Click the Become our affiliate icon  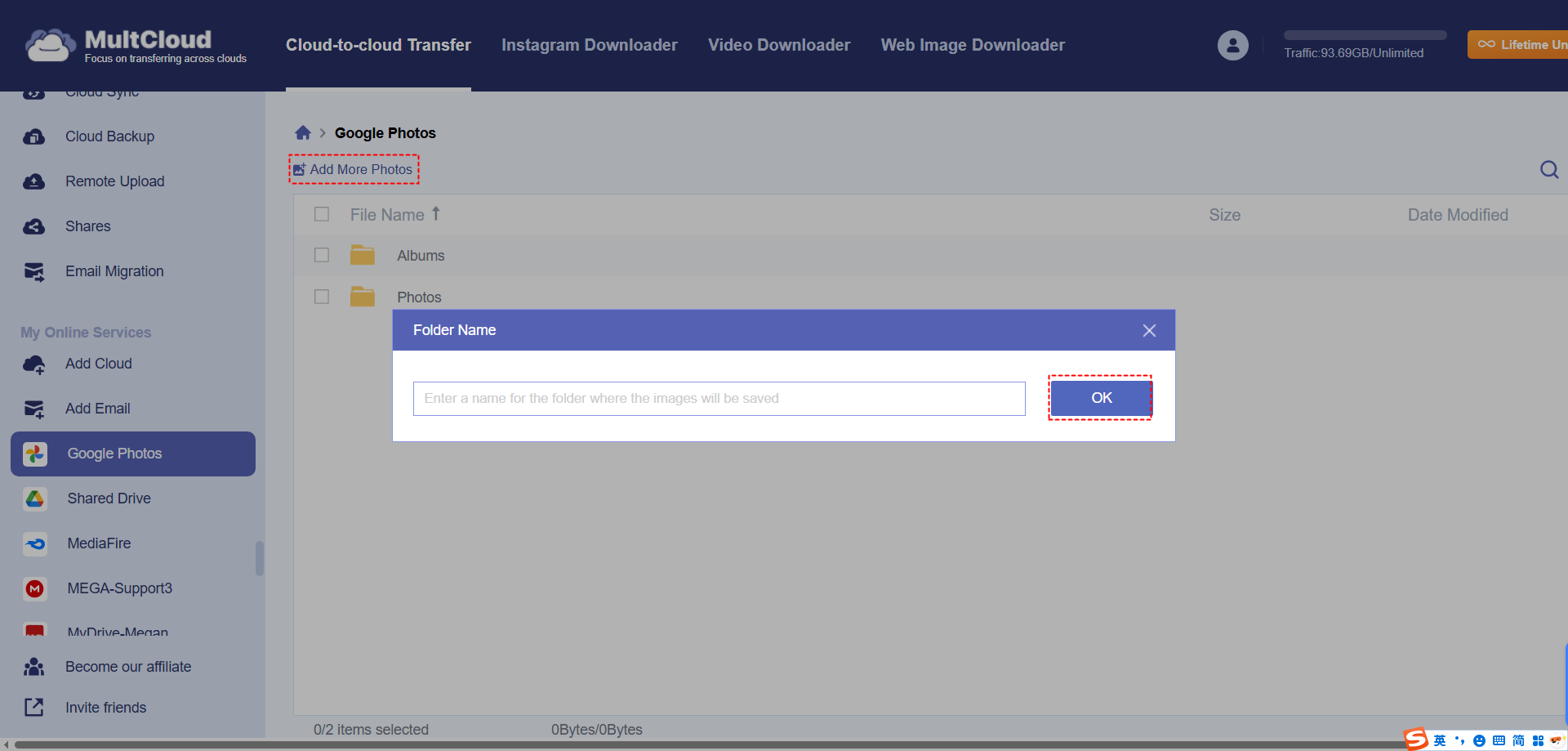click(34, 667)
